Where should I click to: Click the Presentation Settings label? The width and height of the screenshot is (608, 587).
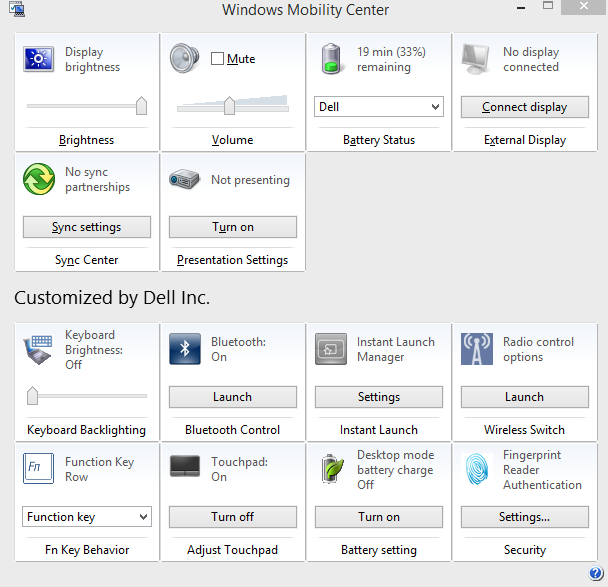[233, 260]
